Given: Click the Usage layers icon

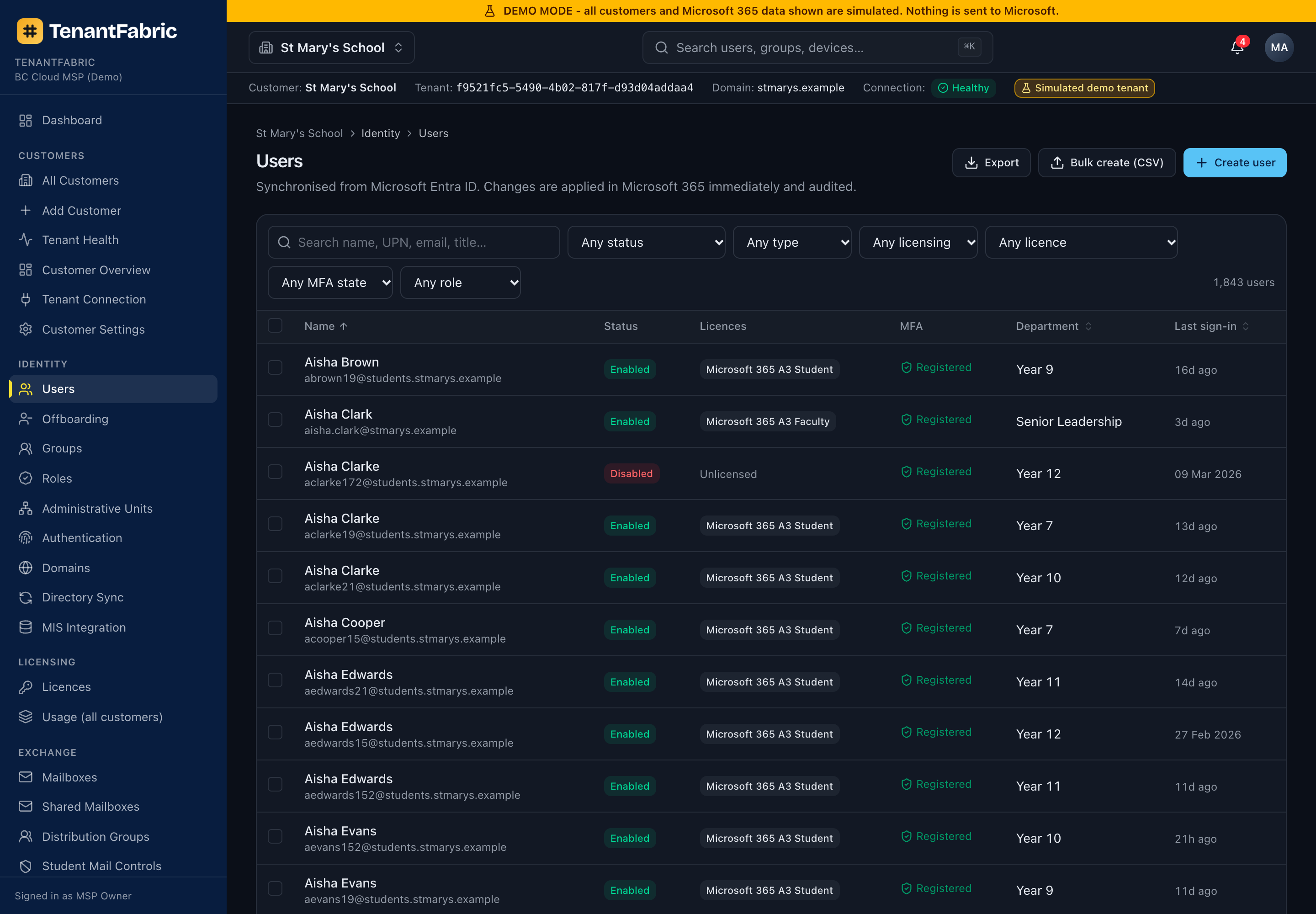Looking at the screenshot, I should 26,717.
